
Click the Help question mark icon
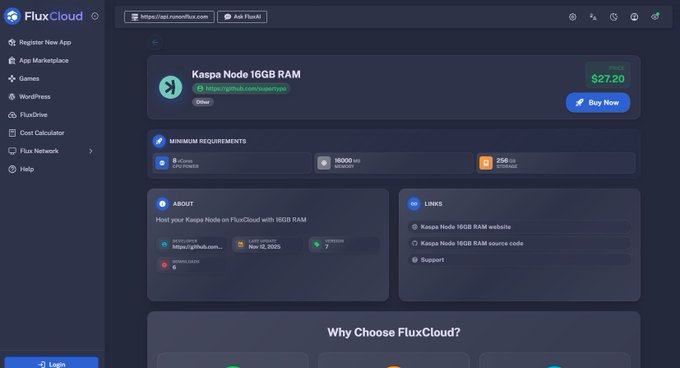click(x=12, y=169)
